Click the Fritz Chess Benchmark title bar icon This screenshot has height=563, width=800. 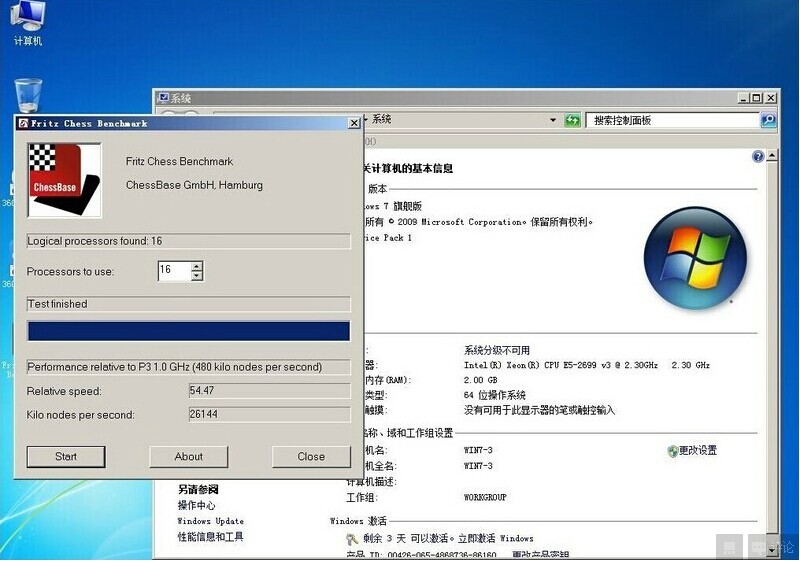point(23,123)
